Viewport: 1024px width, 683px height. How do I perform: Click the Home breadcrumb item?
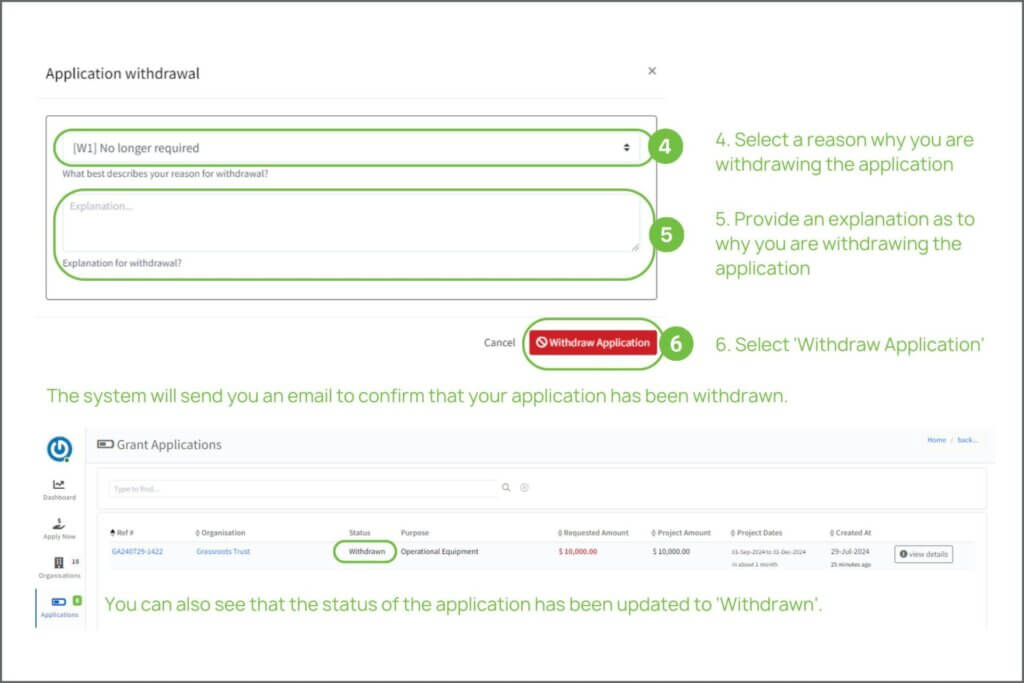pos(936,439)
